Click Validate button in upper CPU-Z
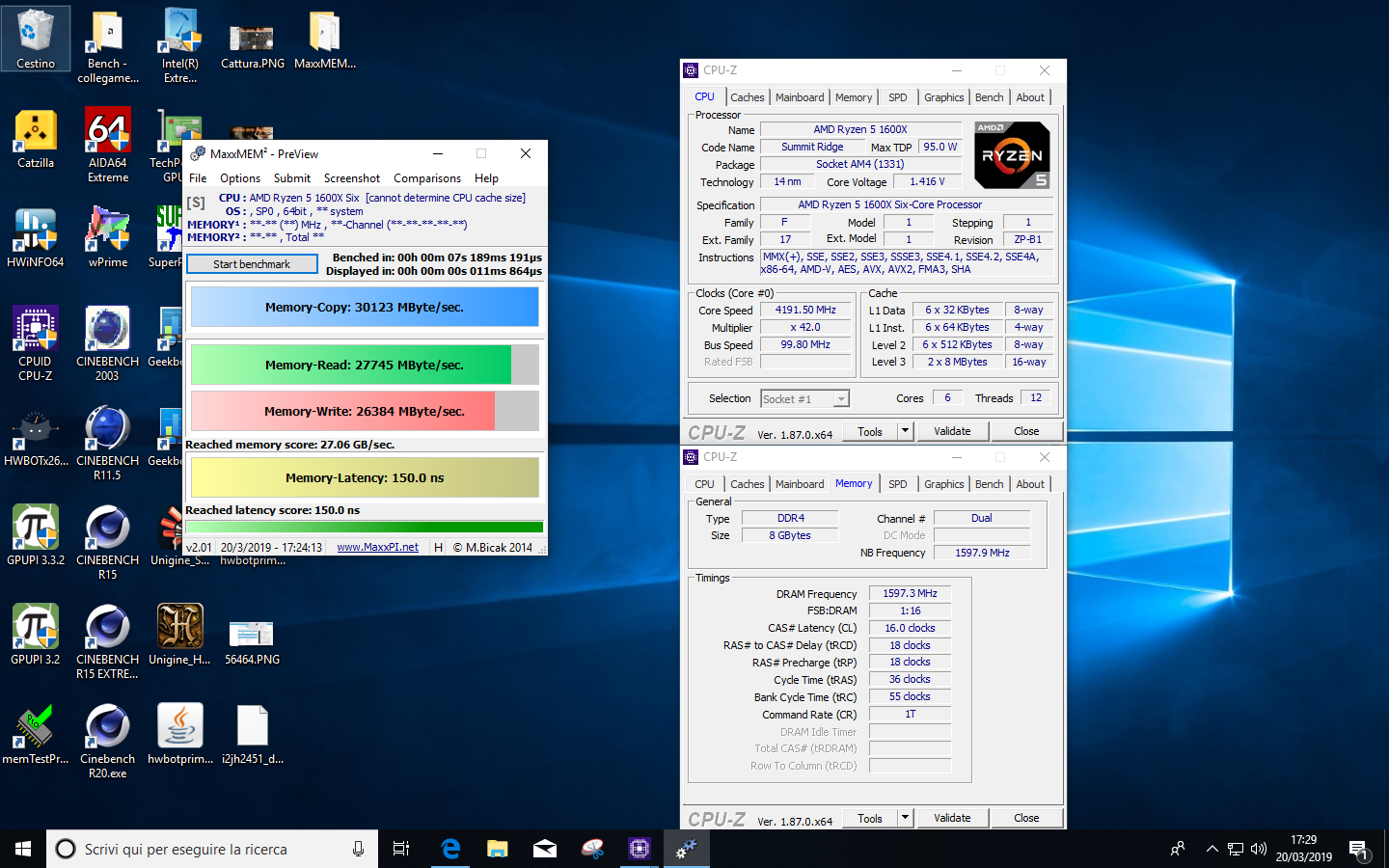Image resolution: width=1389 pixels, height=868 pixels. click(952, 431)
